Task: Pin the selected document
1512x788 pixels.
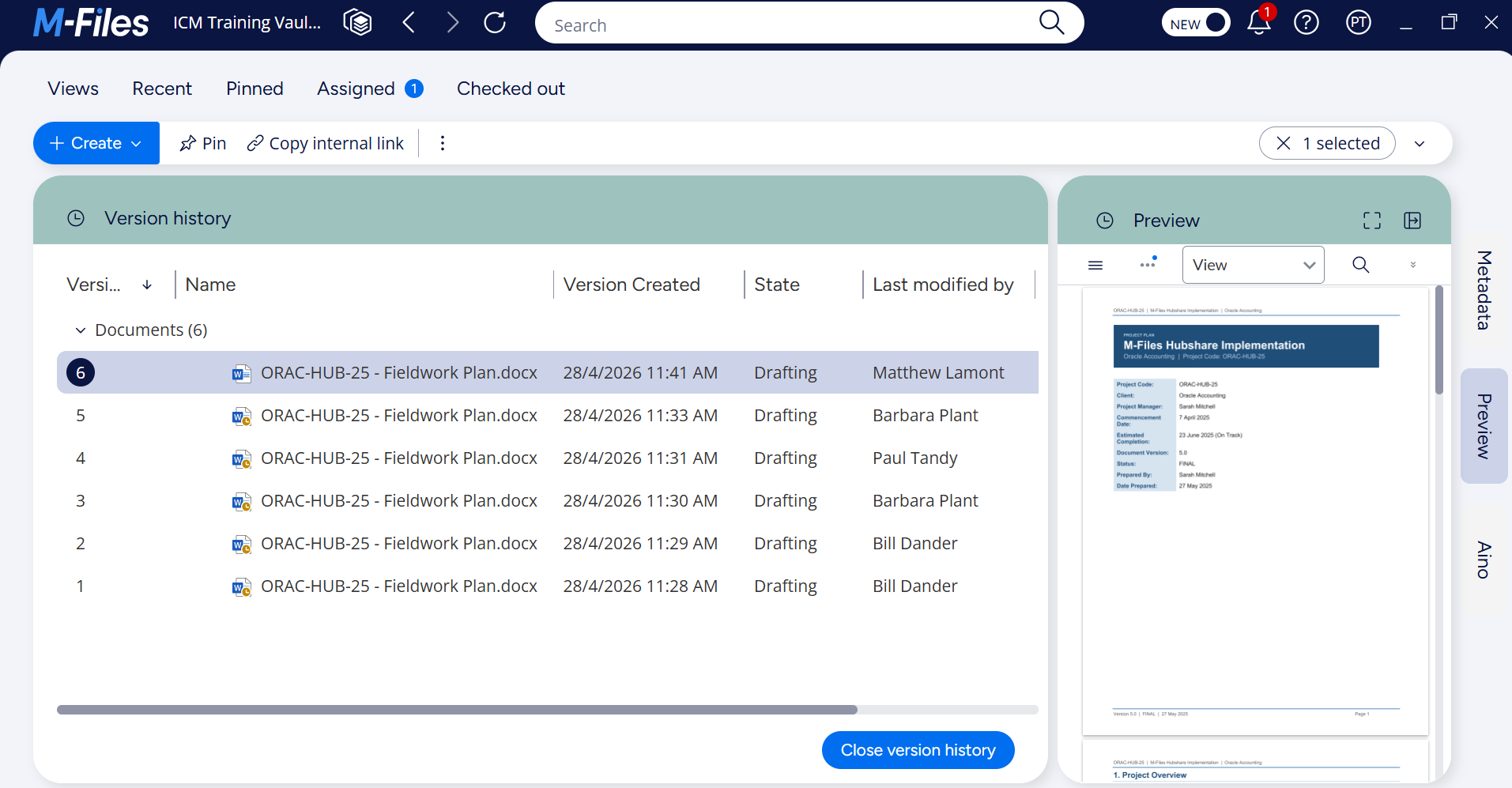Action: click(x=203, y=143)
